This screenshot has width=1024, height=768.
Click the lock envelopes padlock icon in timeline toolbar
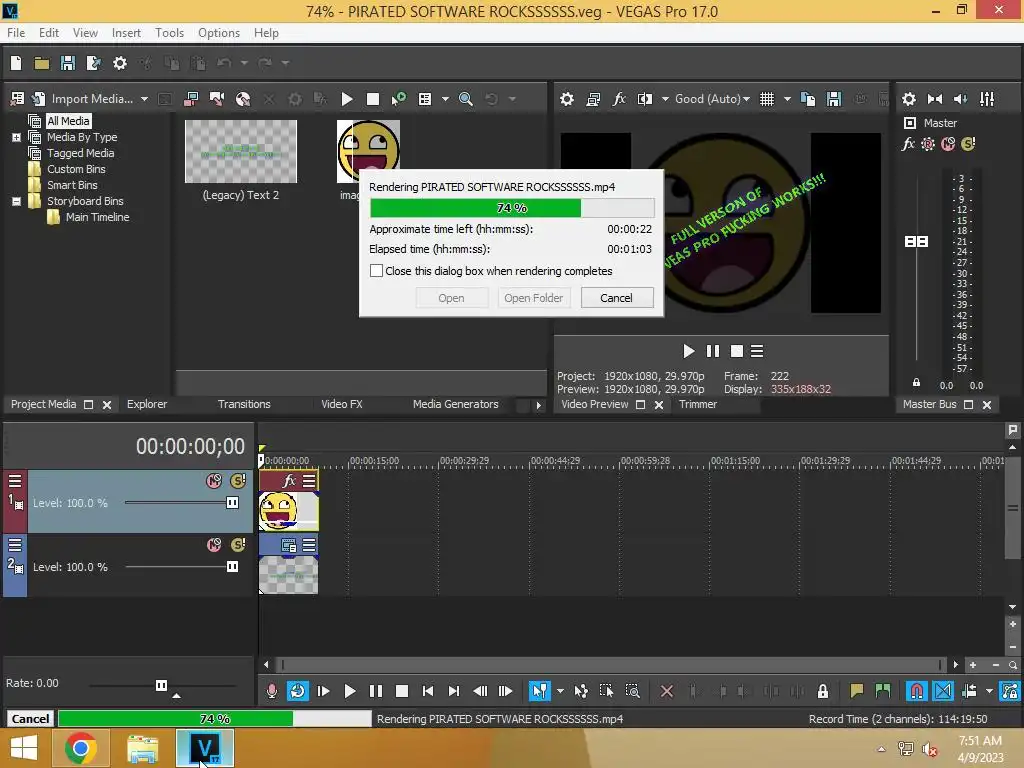(x=823, y=691)
